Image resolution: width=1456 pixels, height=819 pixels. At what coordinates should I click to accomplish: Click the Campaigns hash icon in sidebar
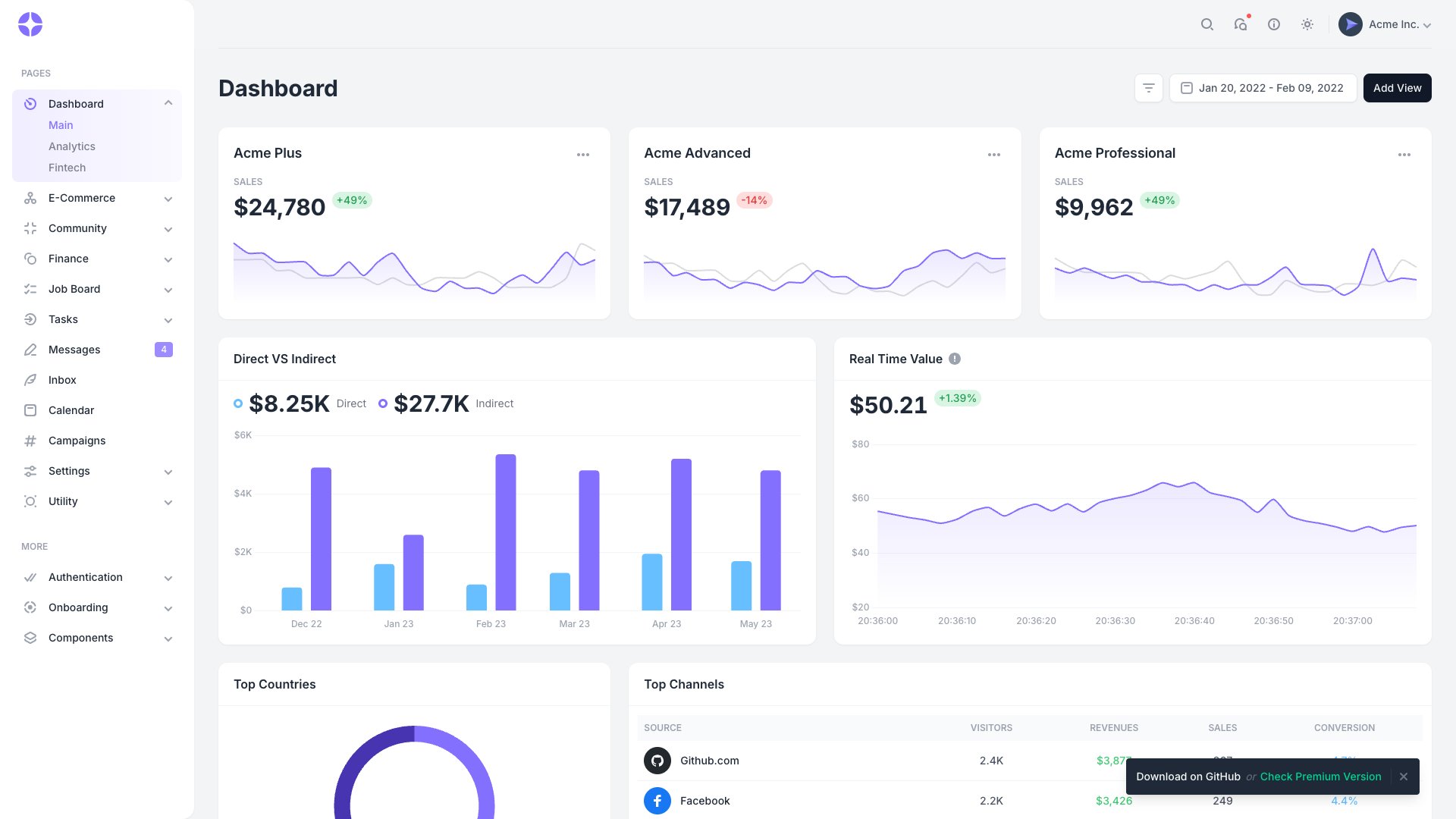[x=30, y=441]
